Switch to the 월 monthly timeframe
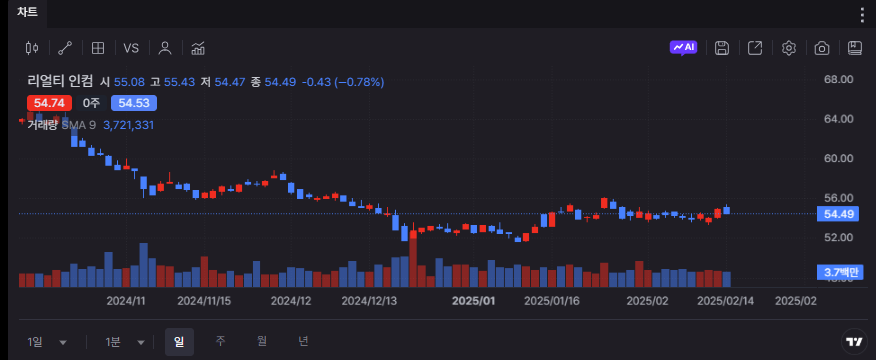 point(262,342)
